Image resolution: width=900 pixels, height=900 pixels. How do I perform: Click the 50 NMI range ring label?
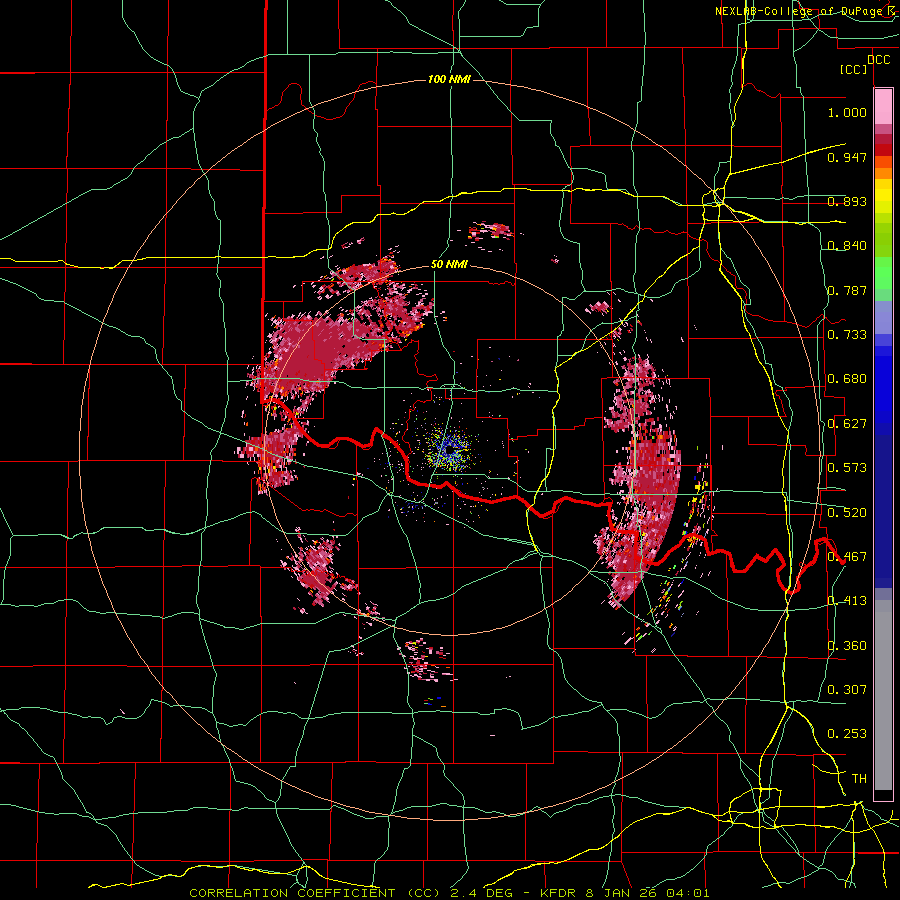(x=449, y=265)
